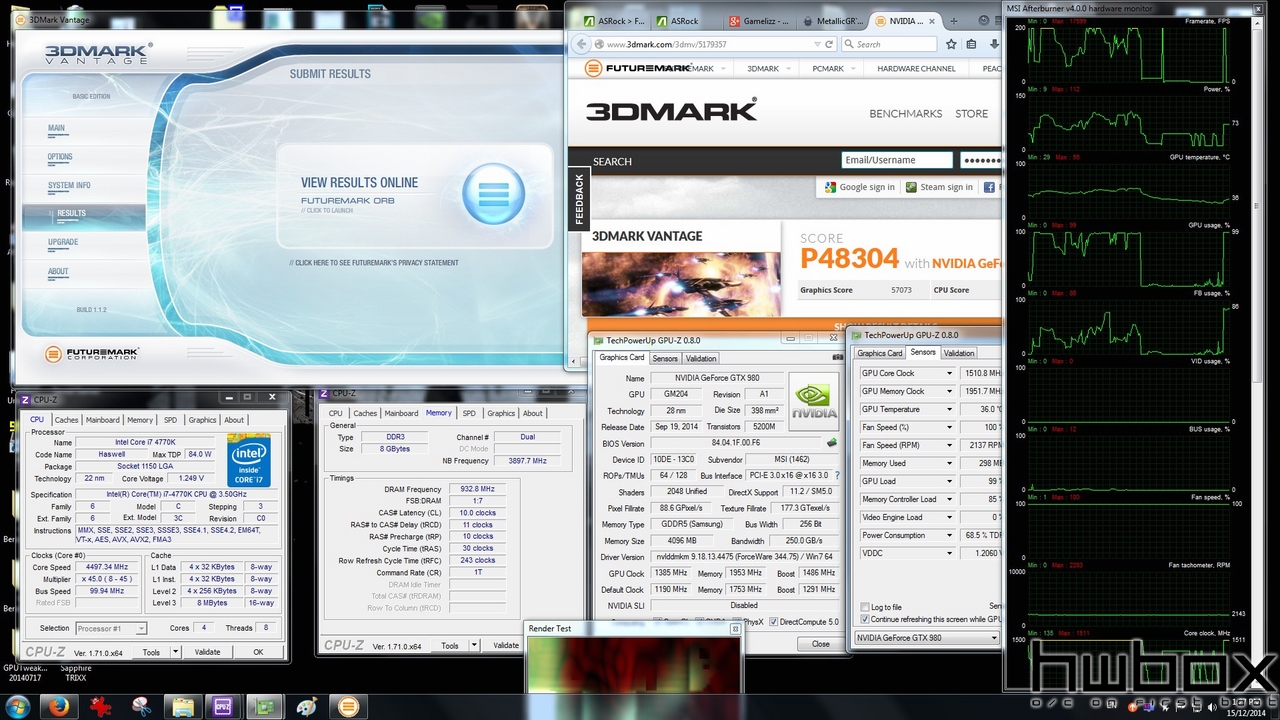Expand the Power Consumption sensor dropdown

949,535
